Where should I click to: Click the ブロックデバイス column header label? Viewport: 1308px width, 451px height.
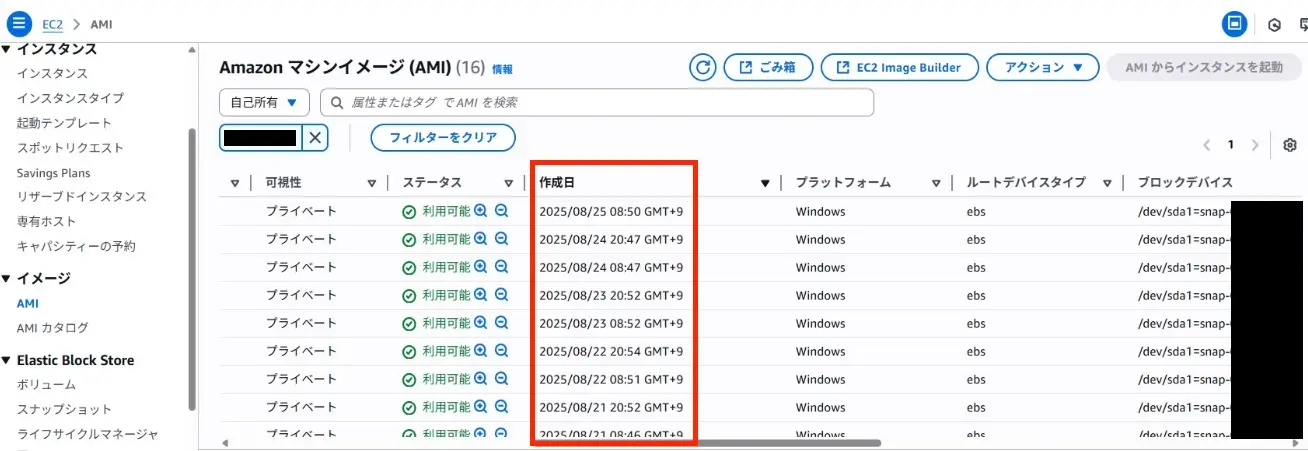1185,183
